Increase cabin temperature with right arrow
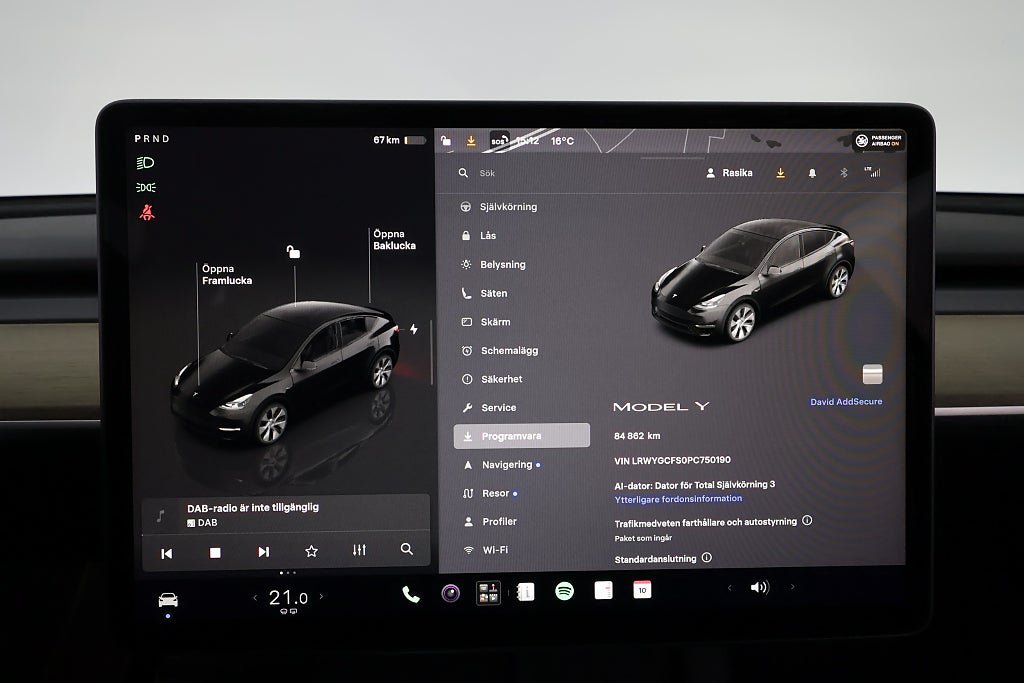Viewport: 1024px width, 683px height. coord(321,596)
